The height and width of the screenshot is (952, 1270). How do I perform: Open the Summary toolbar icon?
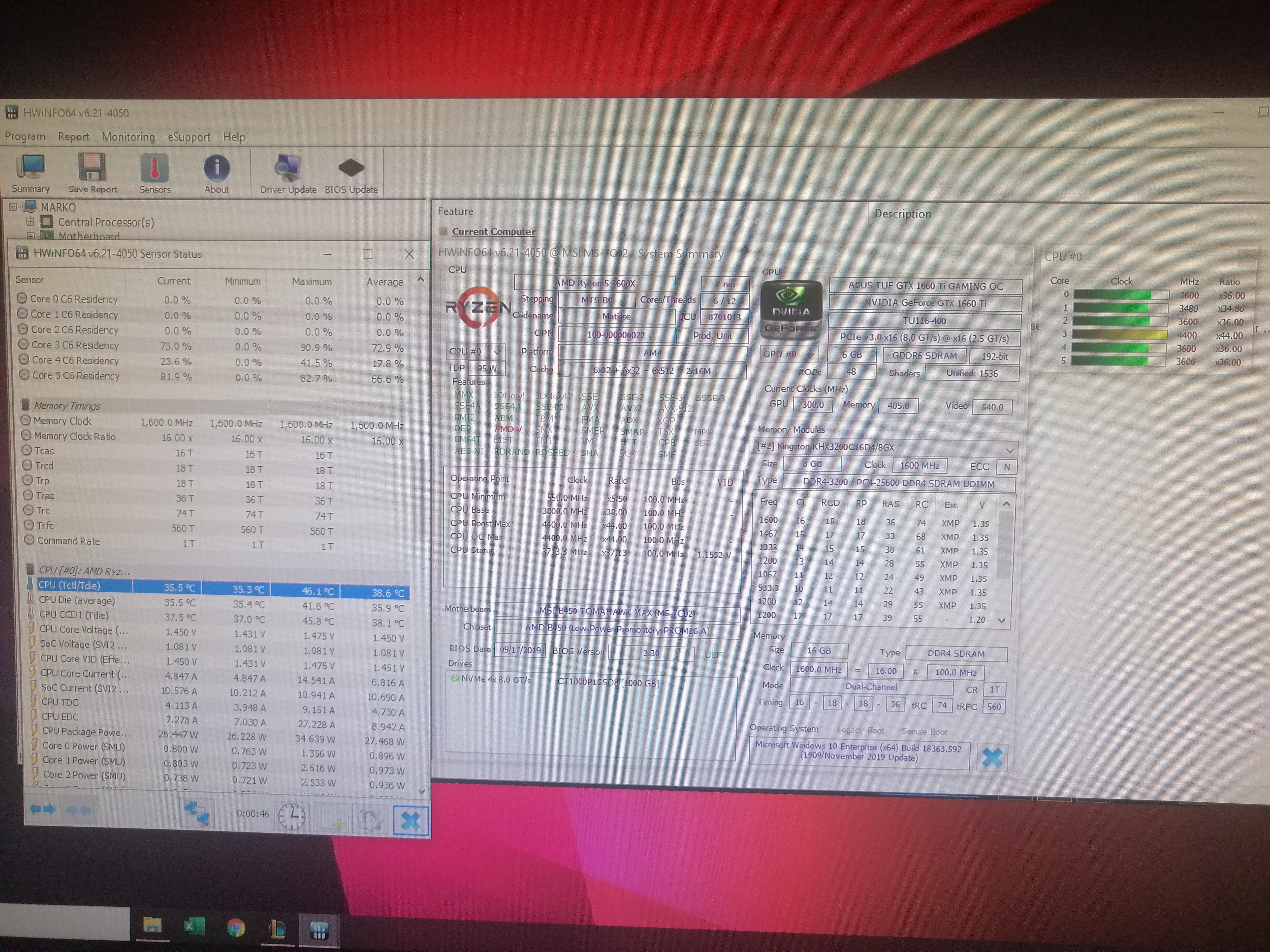pyautogui.click(x=31, y=173)
